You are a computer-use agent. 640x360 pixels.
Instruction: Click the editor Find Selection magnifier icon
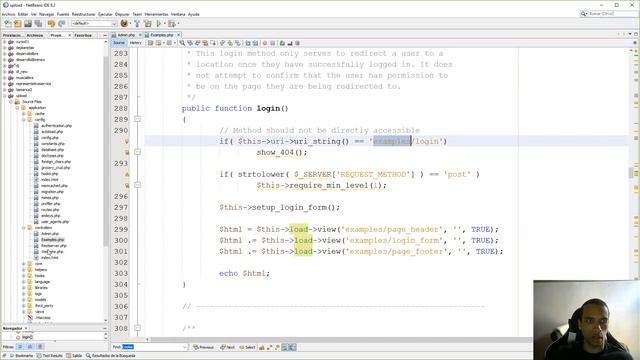point(182,43)
